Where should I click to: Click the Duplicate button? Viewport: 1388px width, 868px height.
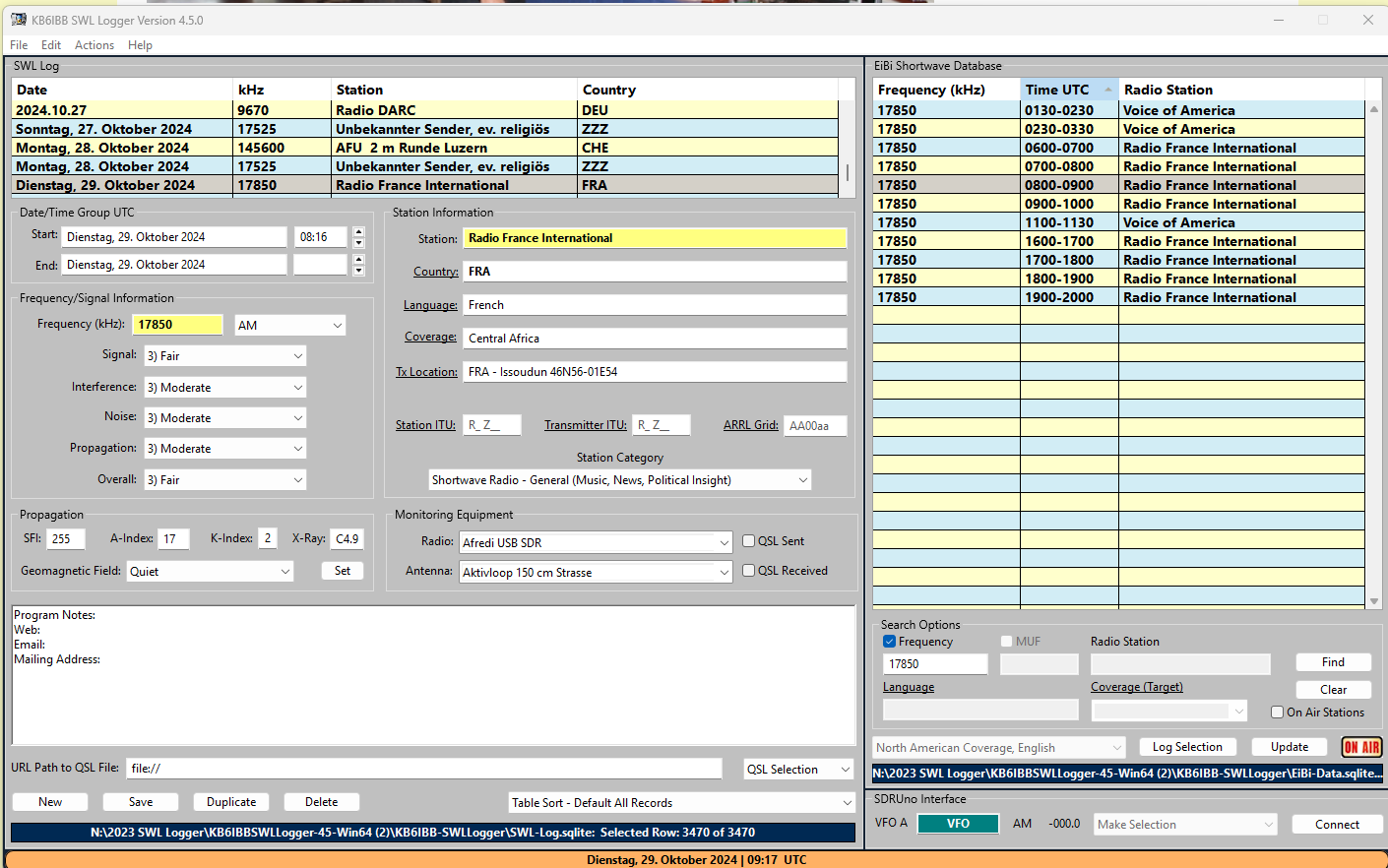231,802
